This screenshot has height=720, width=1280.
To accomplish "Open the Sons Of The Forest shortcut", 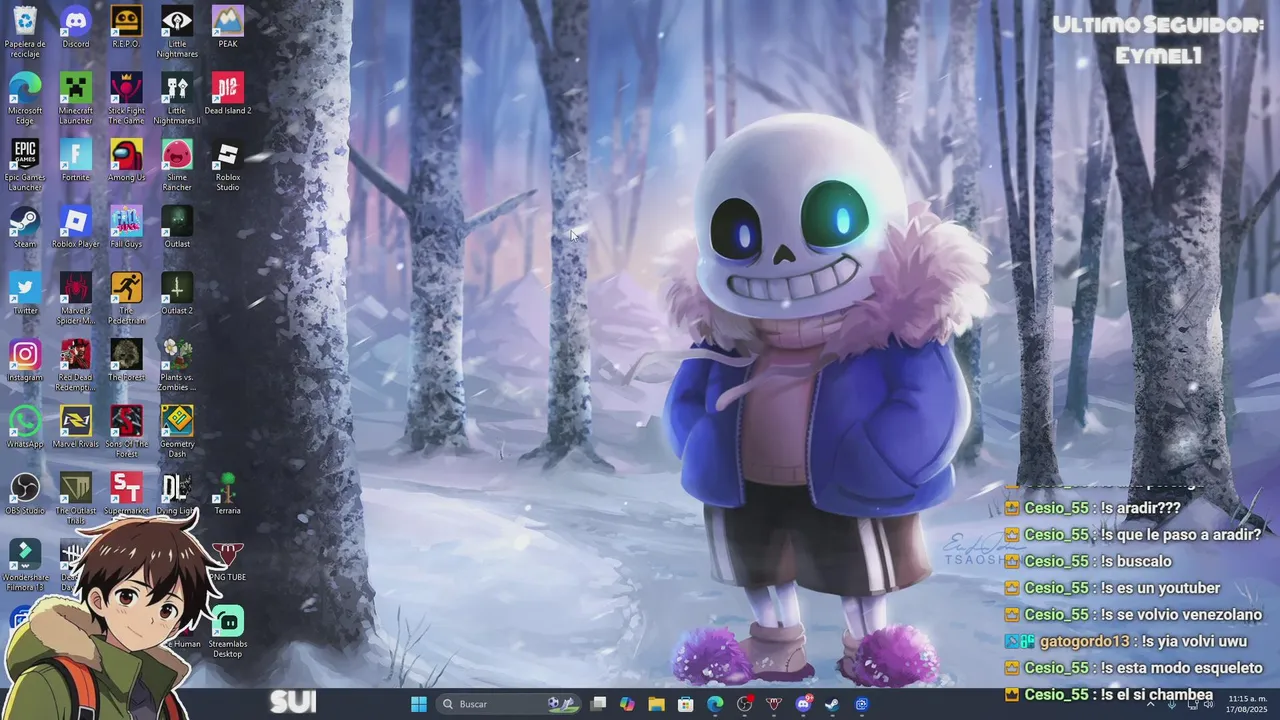I will coord(126,432).
